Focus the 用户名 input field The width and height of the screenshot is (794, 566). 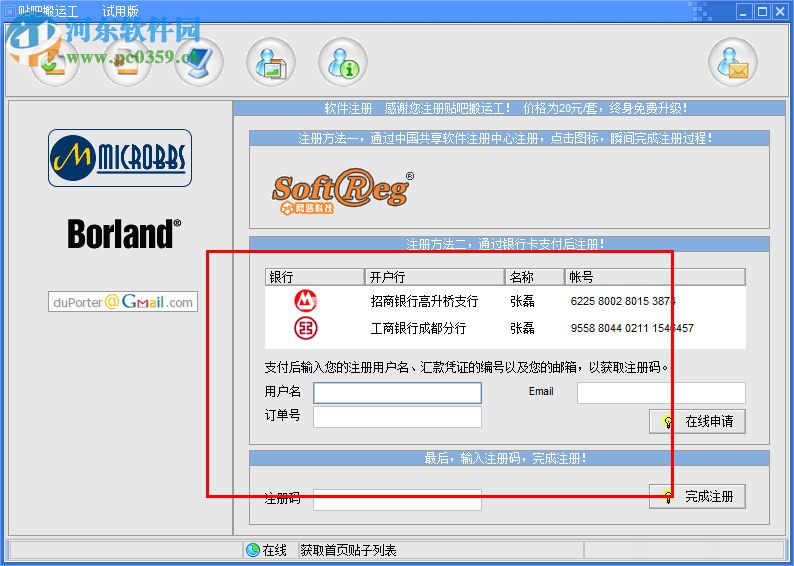point(398,393)
